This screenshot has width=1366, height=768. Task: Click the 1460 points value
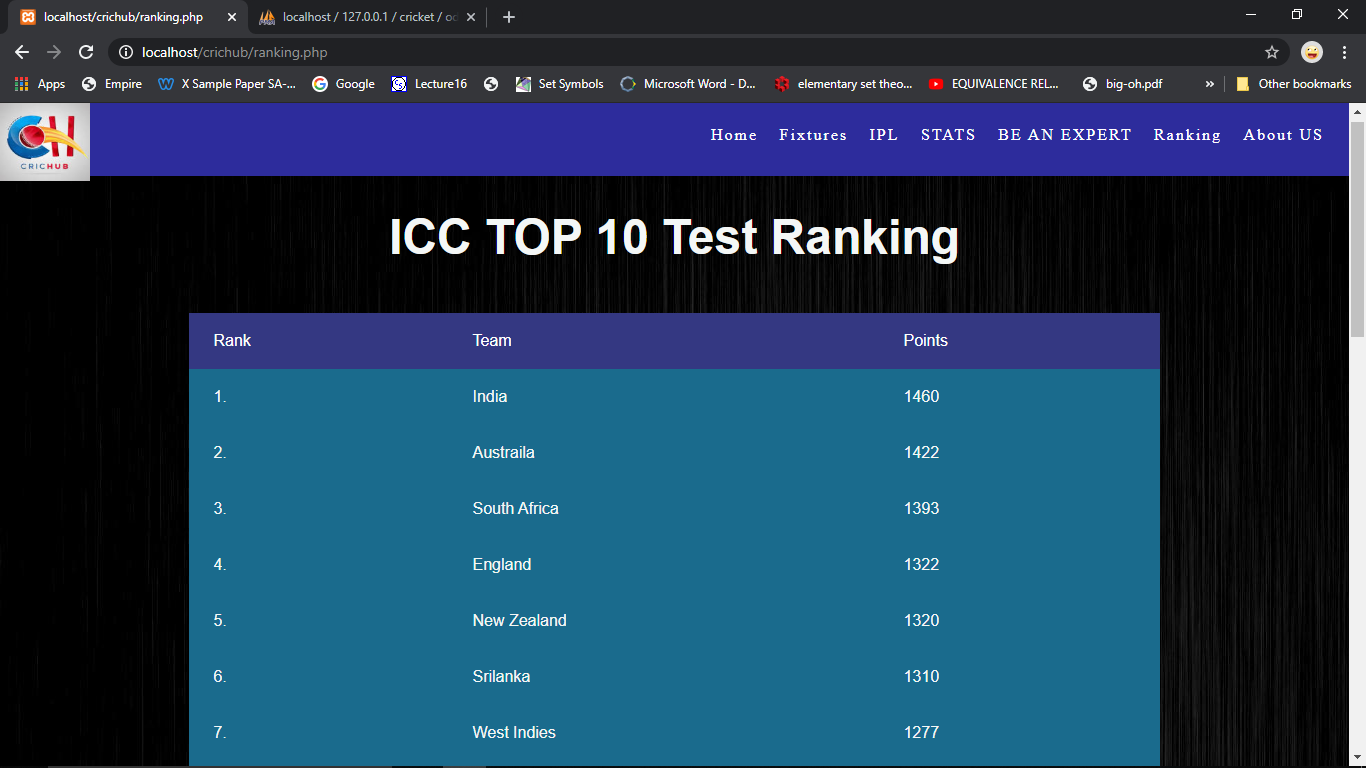click(x=922, y=397)
